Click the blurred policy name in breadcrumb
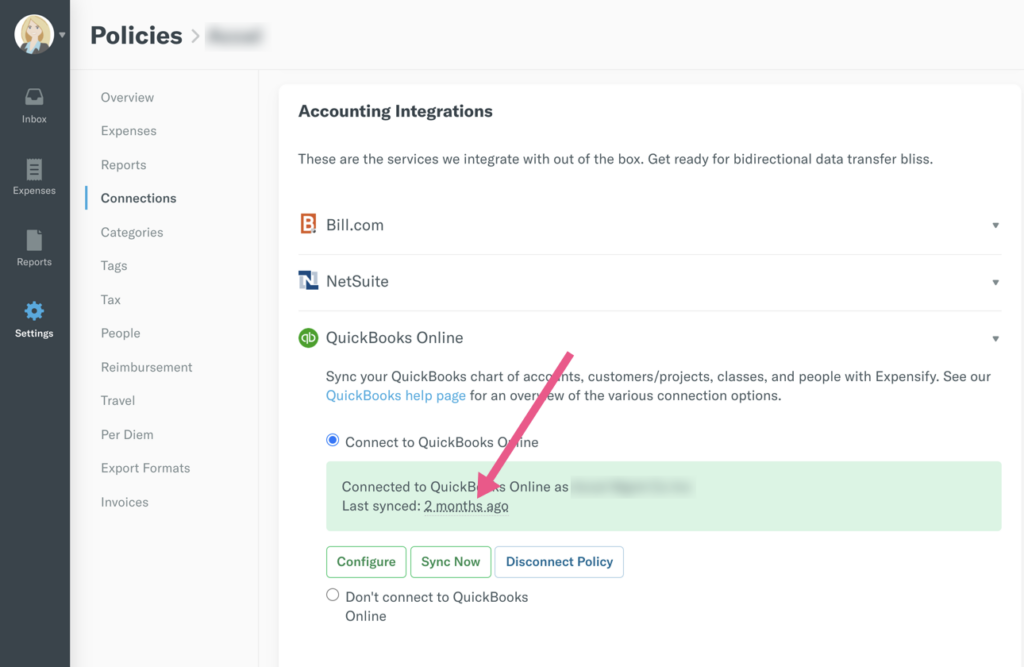Screen dimensions: 1024x667 (234, 35)
